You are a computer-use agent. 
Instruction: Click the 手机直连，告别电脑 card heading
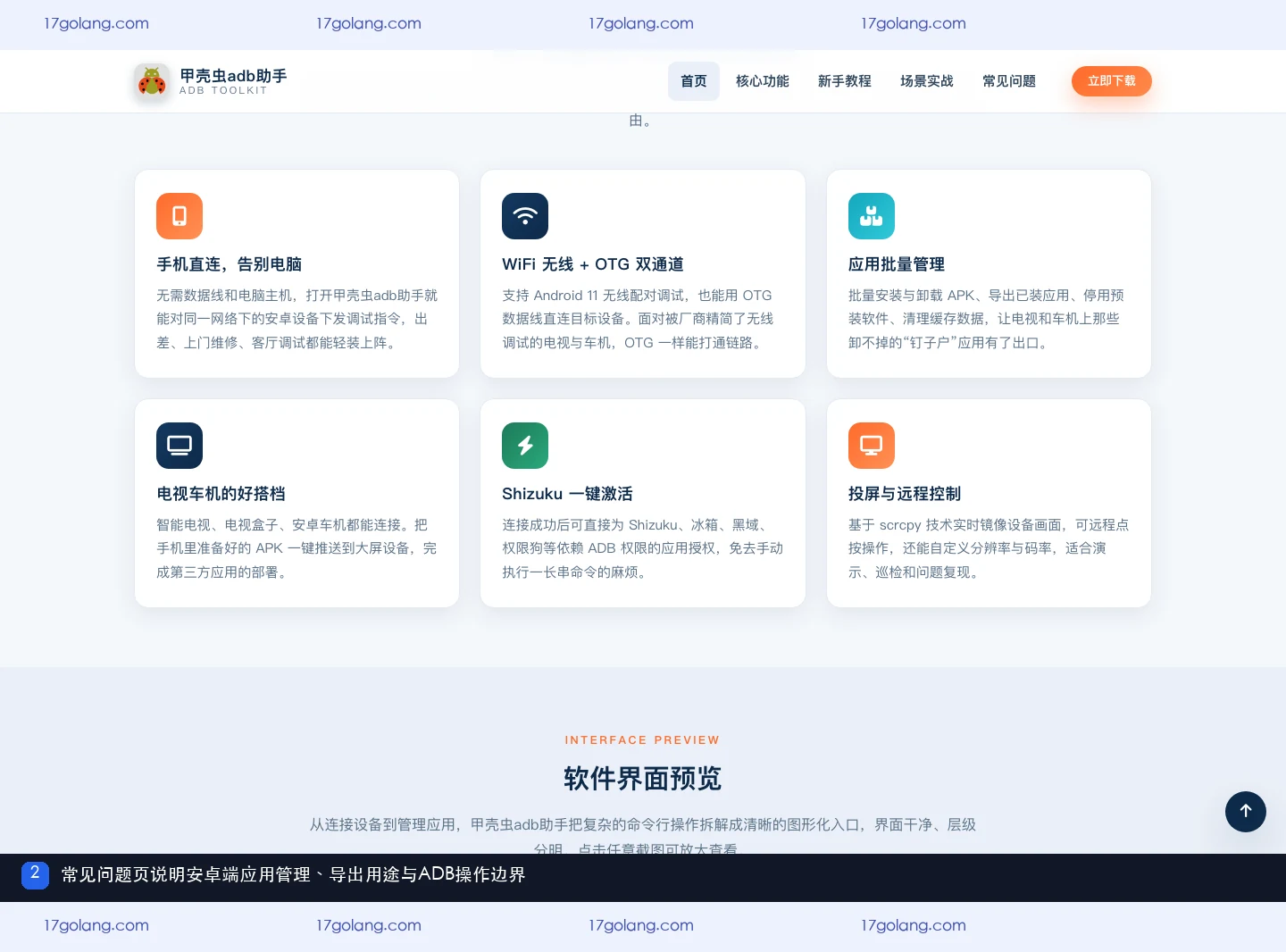[230, 264]
